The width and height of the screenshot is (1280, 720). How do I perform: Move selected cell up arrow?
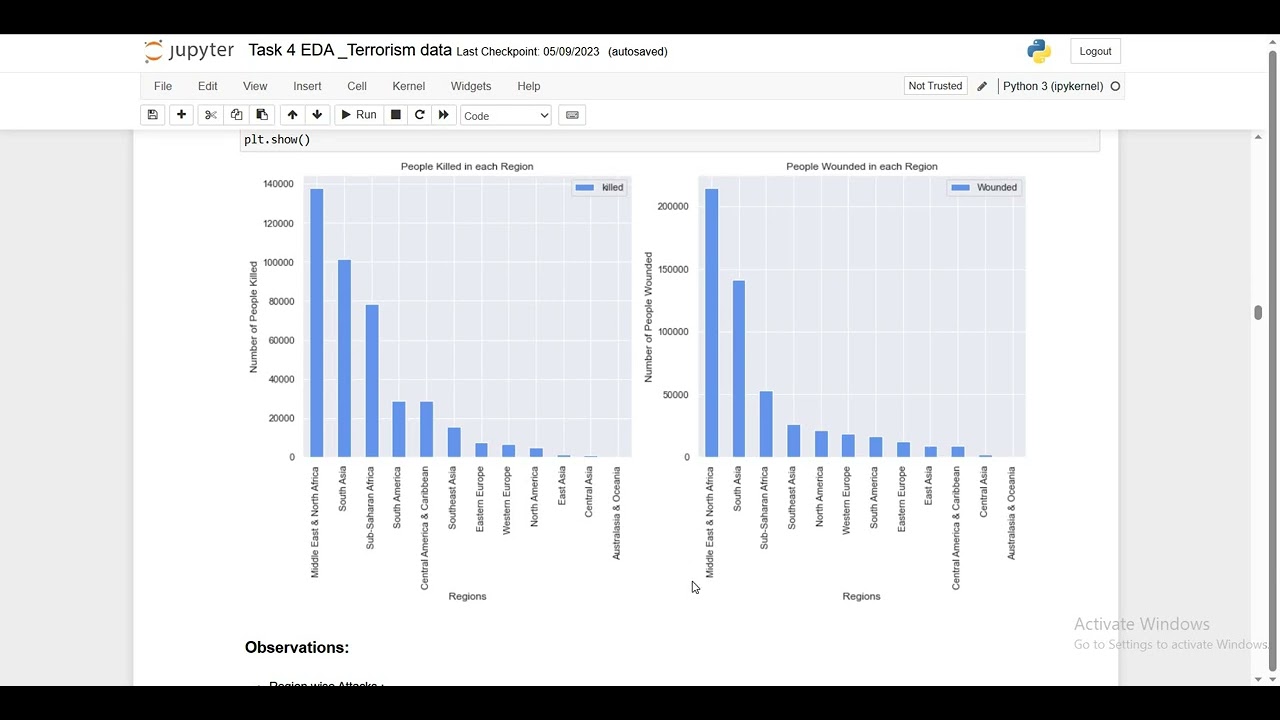click(x=292, y=115)
